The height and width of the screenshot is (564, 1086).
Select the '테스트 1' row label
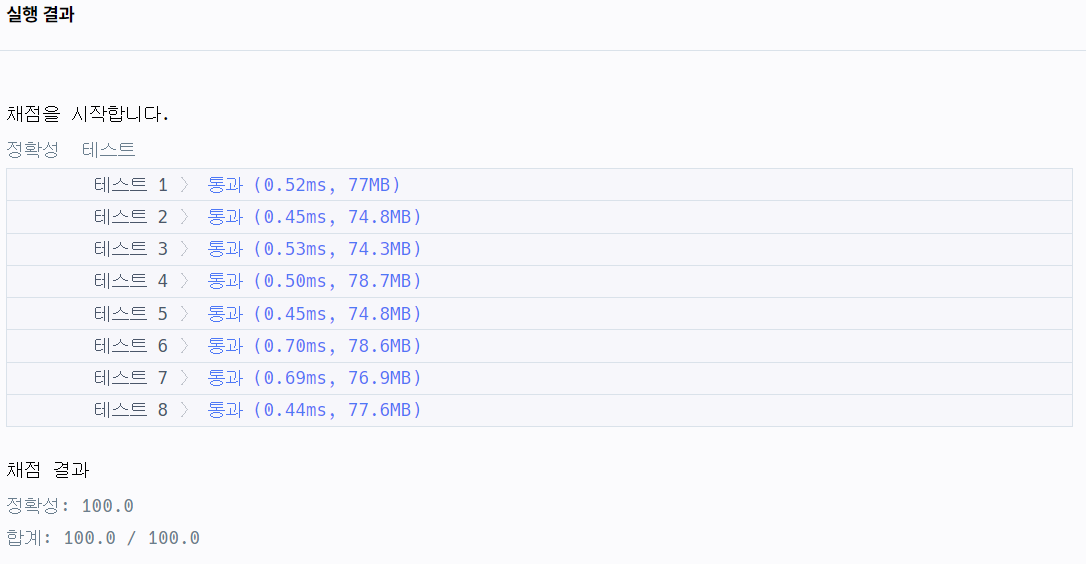[131, 185]
